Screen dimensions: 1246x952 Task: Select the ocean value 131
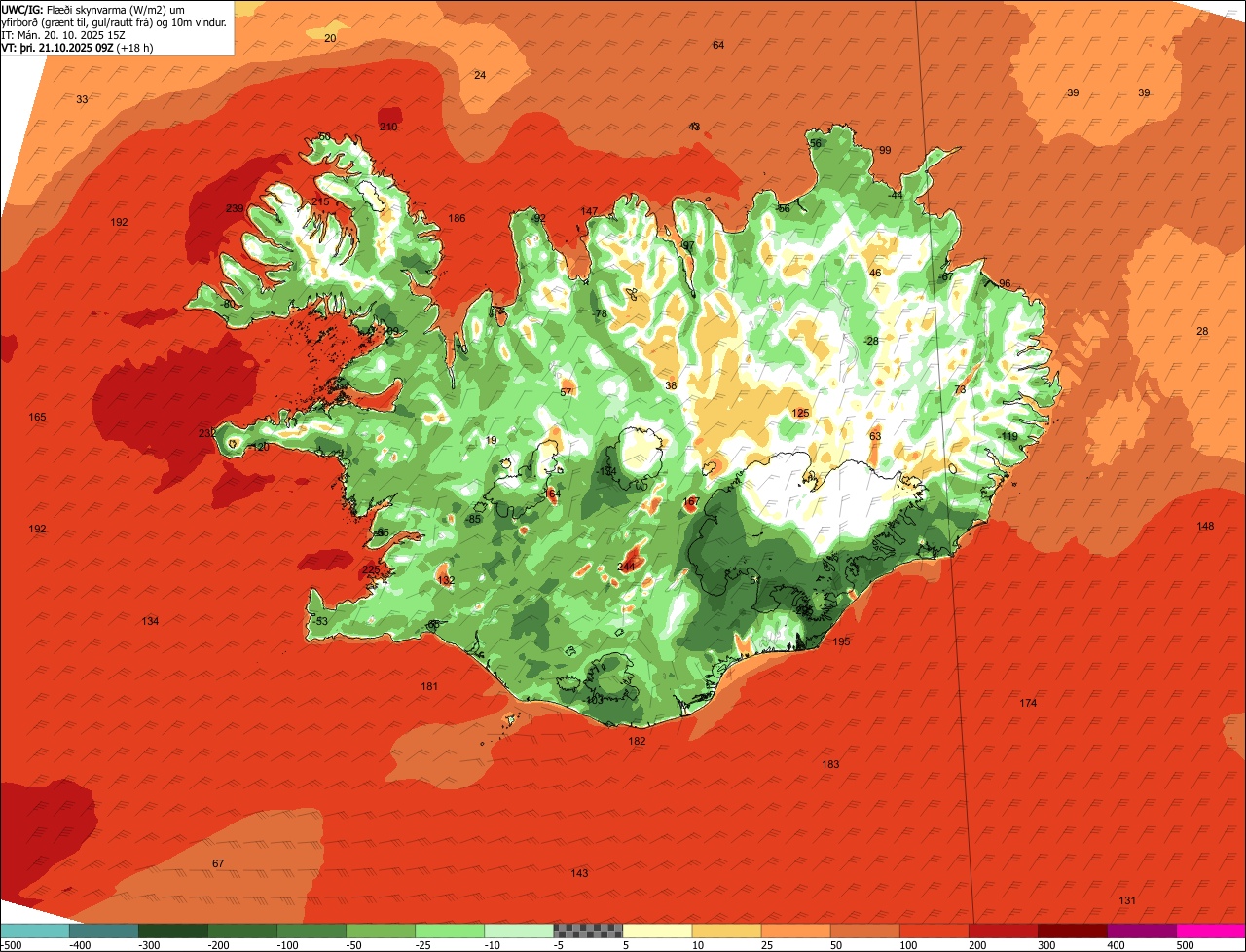(x=1127, y=900)
